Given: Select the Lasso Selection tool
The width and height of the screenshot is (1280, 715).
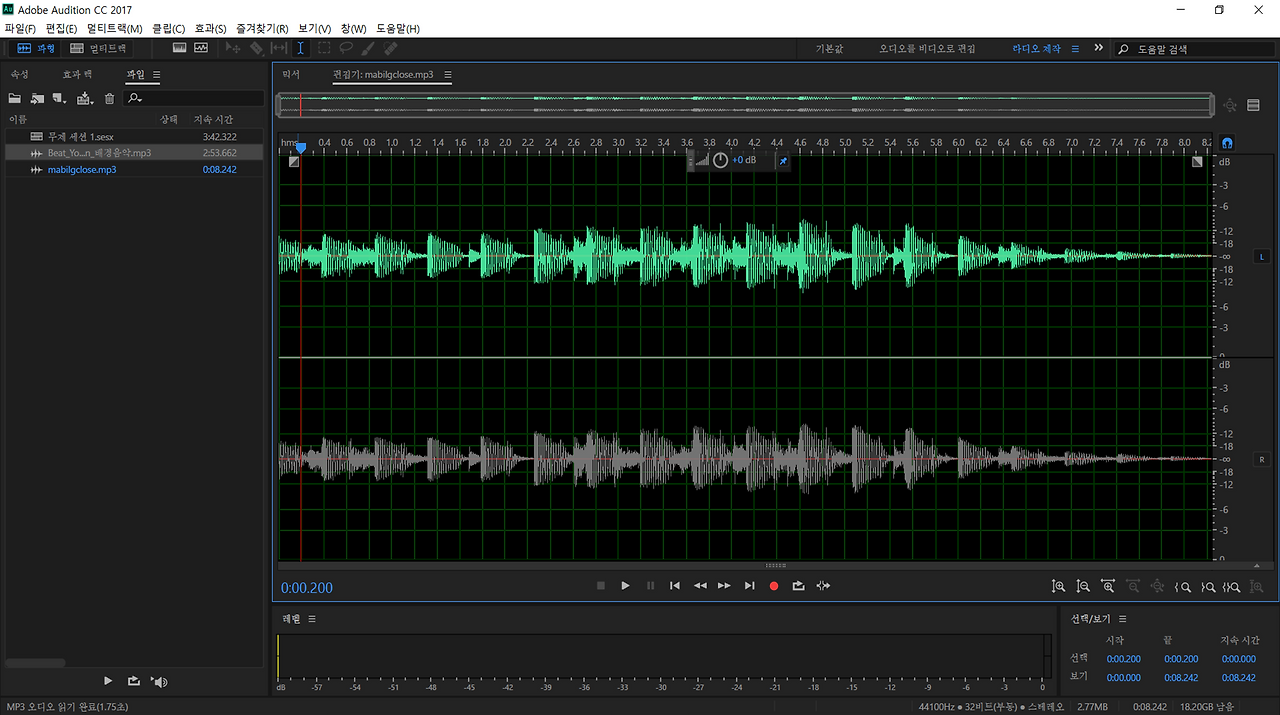Looking at the screenshot, I should (346, 48).
